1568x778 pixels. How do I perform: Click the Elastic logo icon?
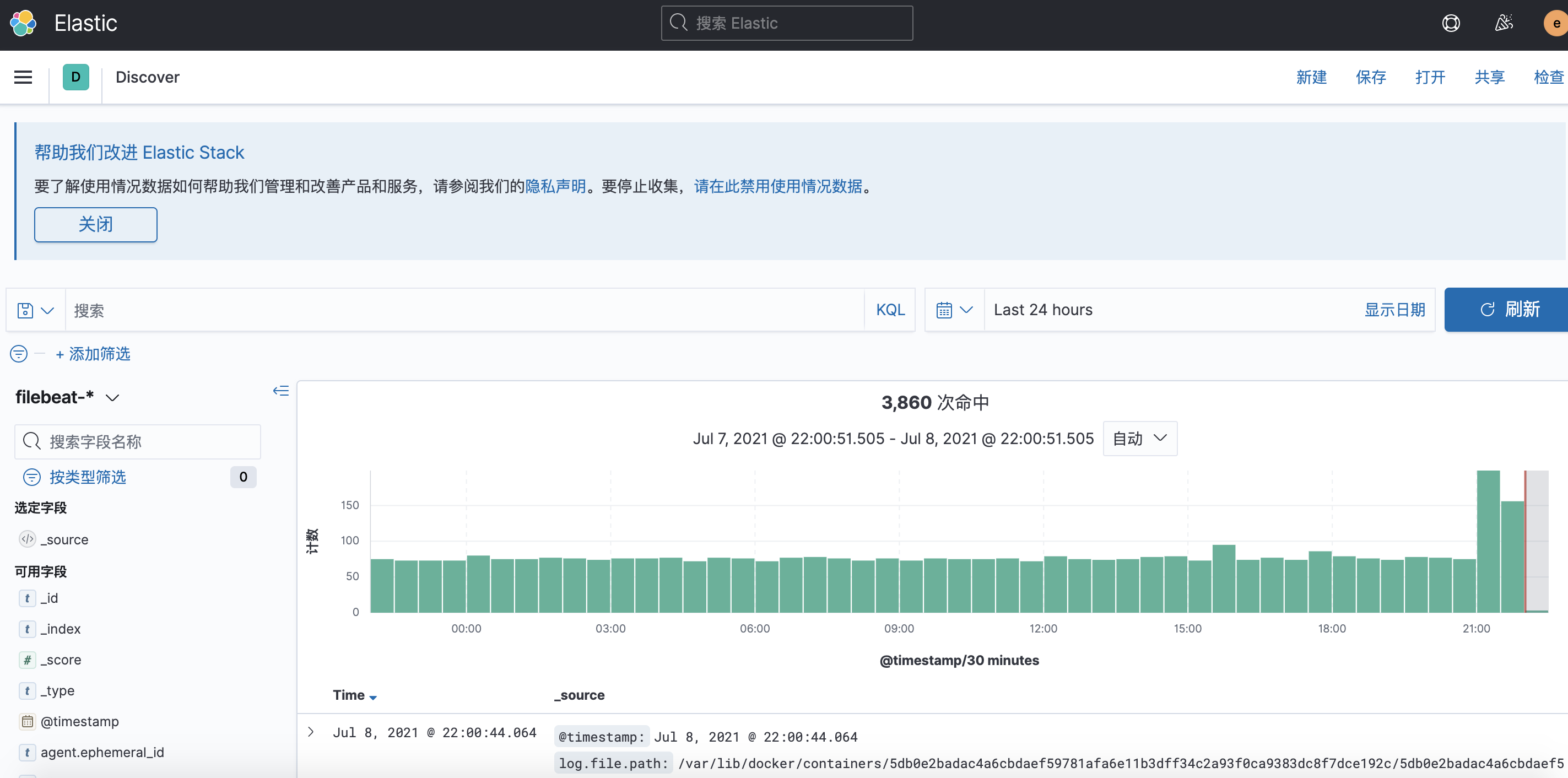pyautogui.click(x=23, y=23)
